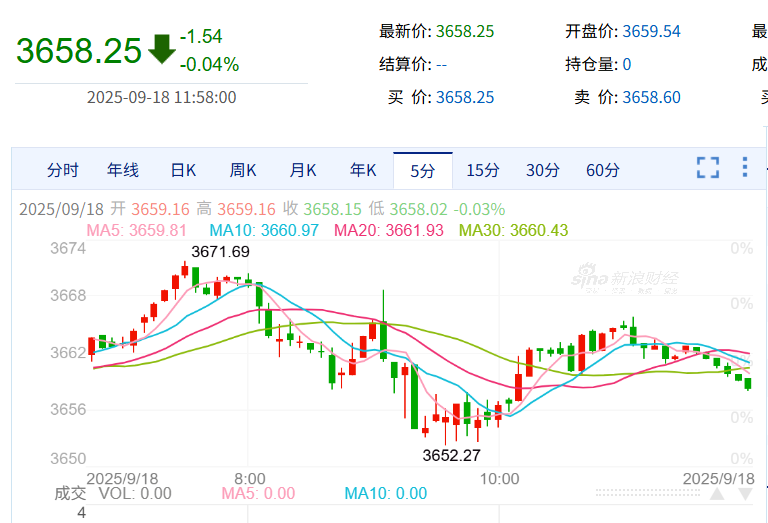Select the 年线 chart tab
Image resolution: width=768 pixels, height=523 pixels.
pyautogui.click(x=123, y=170)
